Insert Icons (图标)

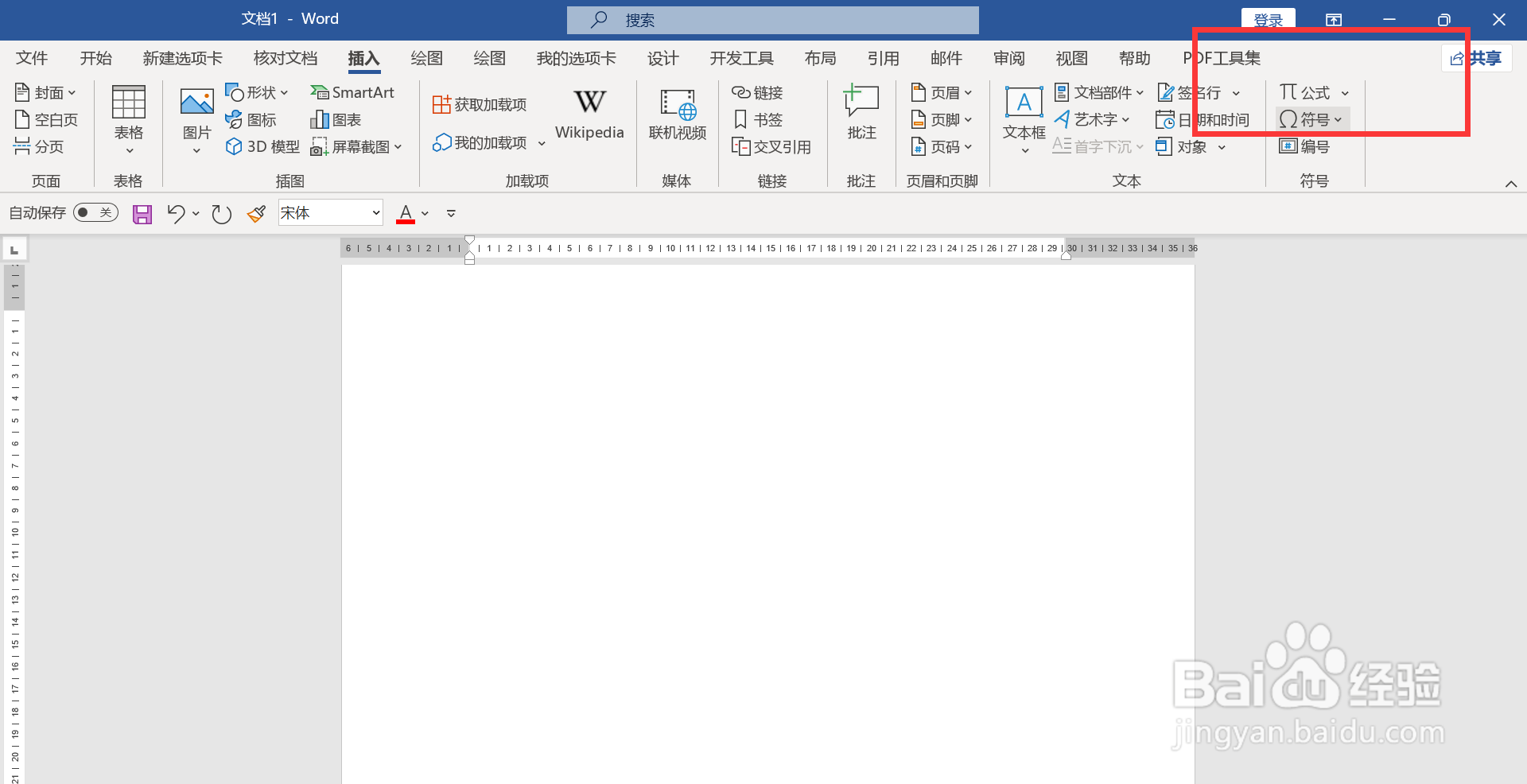pyautogui.click(x=251, y=120)
